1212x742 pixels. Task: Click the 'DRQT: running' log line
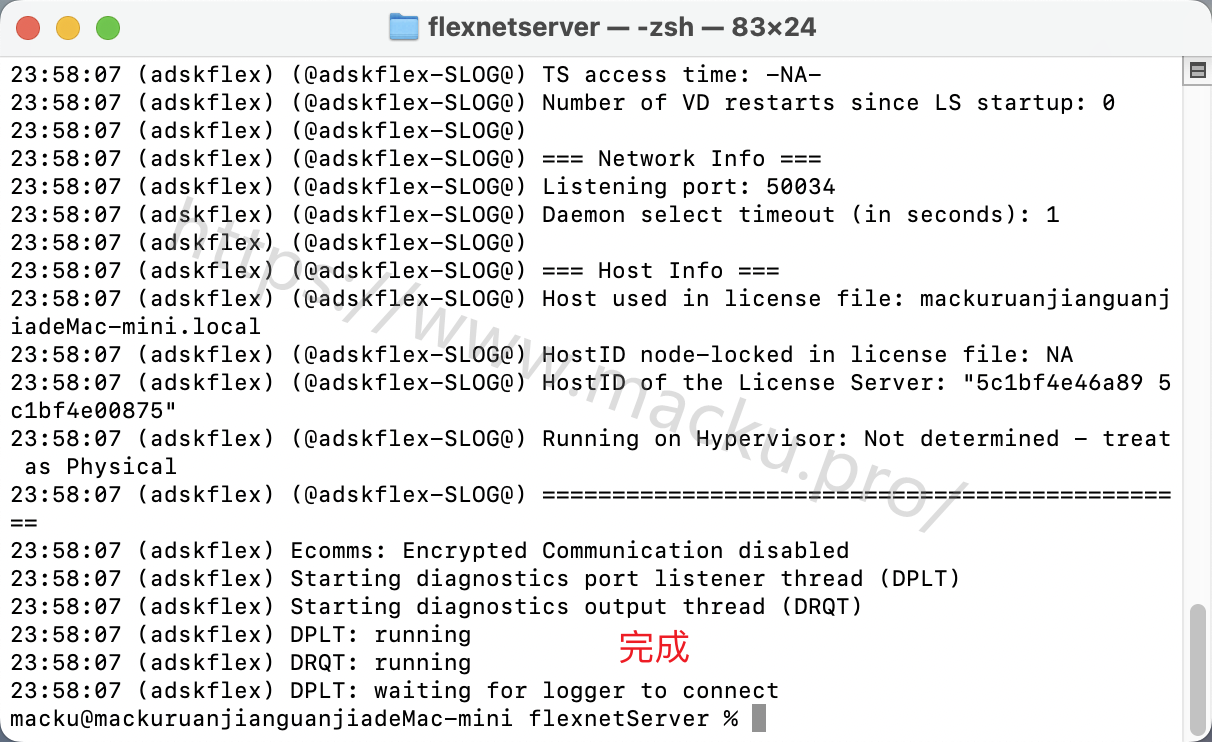381,663
